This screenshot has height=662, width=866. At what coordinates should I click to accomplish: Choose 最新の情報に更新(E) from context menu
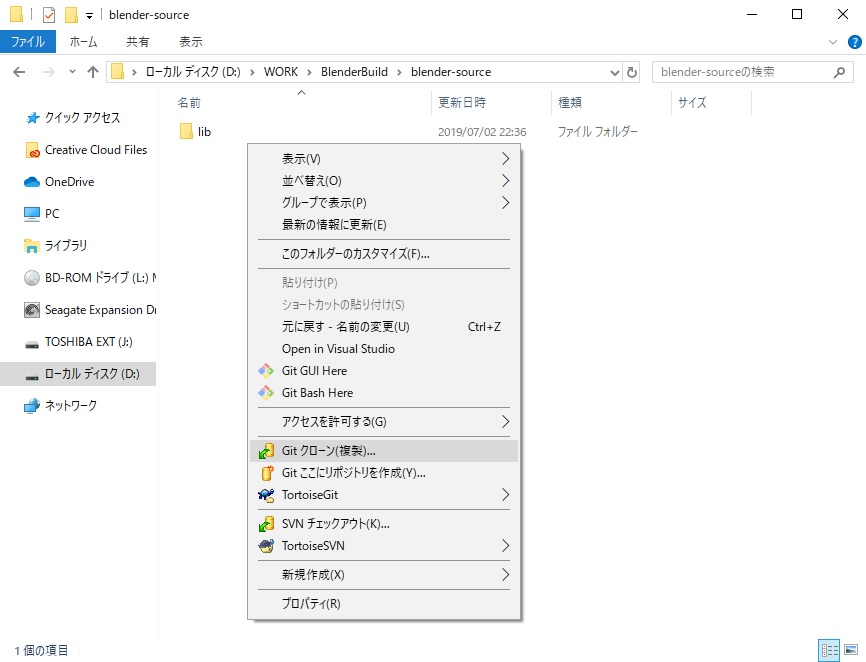(x=384, y=225)
